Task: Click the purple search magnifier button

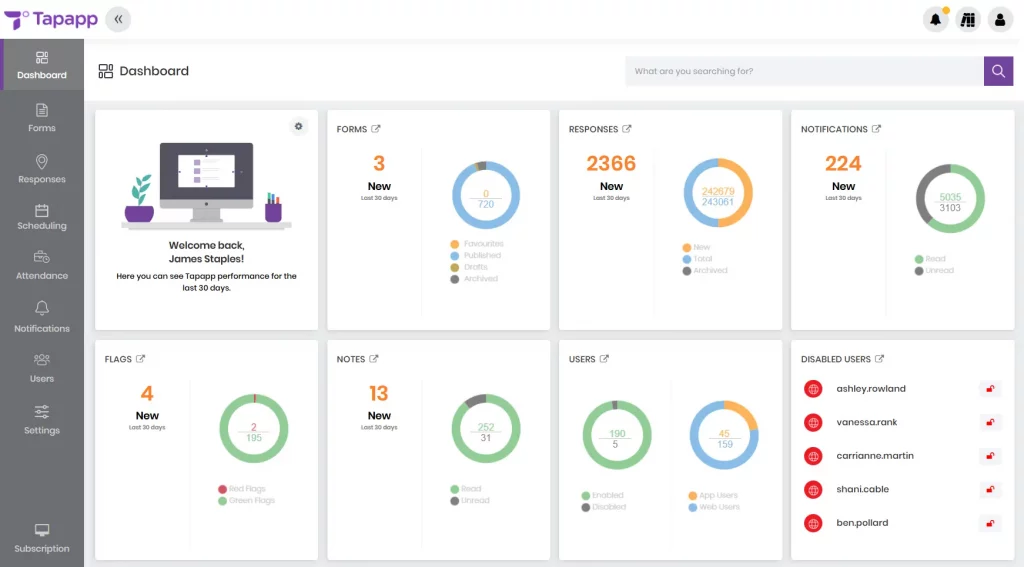Action: (x=998, y=71)
